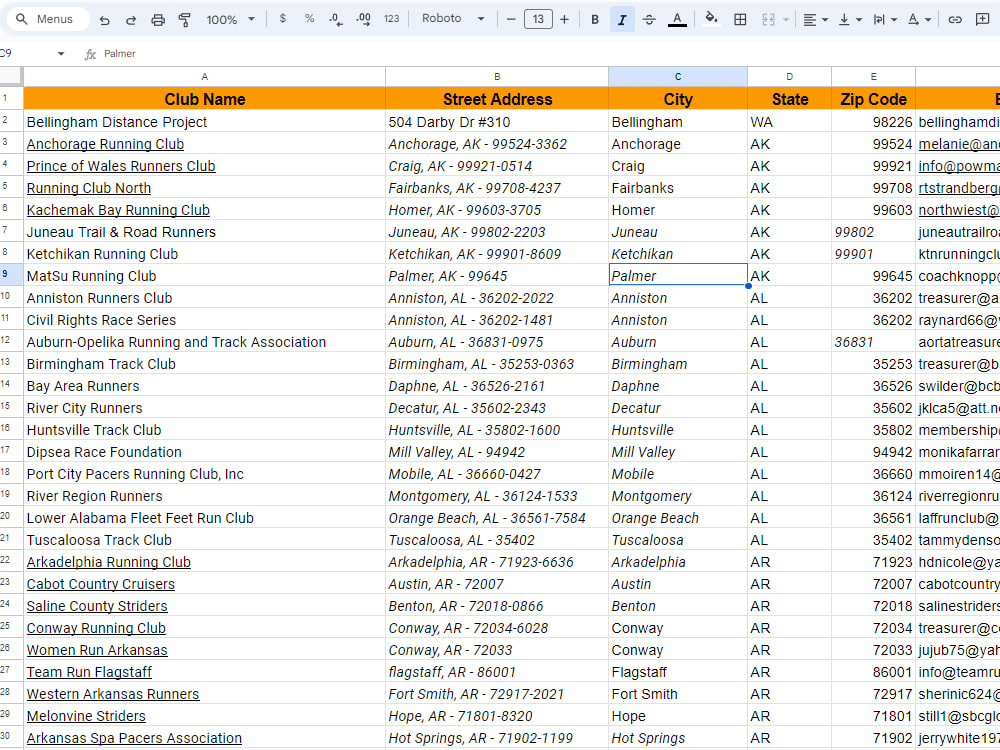This screenshot has width=1000, height=750.
Task: Select the city cell Orange Beach
Action: click(678, 518)
